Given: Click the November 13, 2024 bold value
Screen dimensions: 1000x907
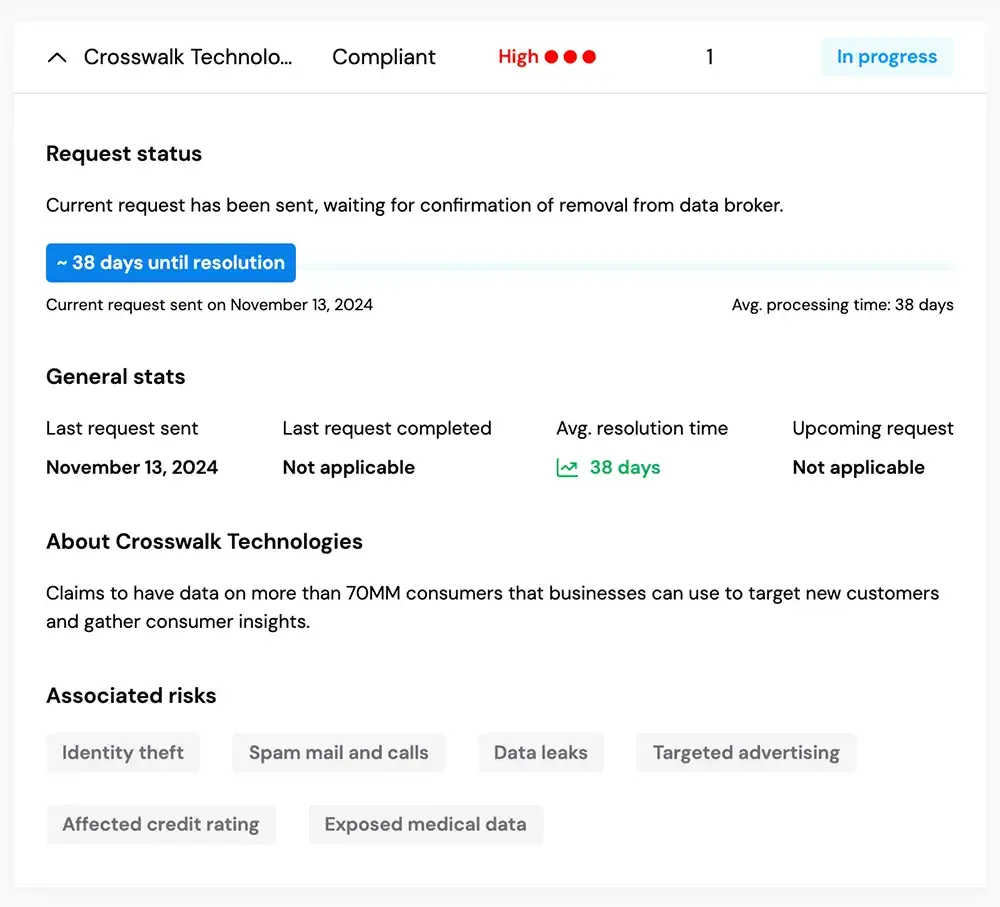Looking at the screenshot, I should [132, 468].
